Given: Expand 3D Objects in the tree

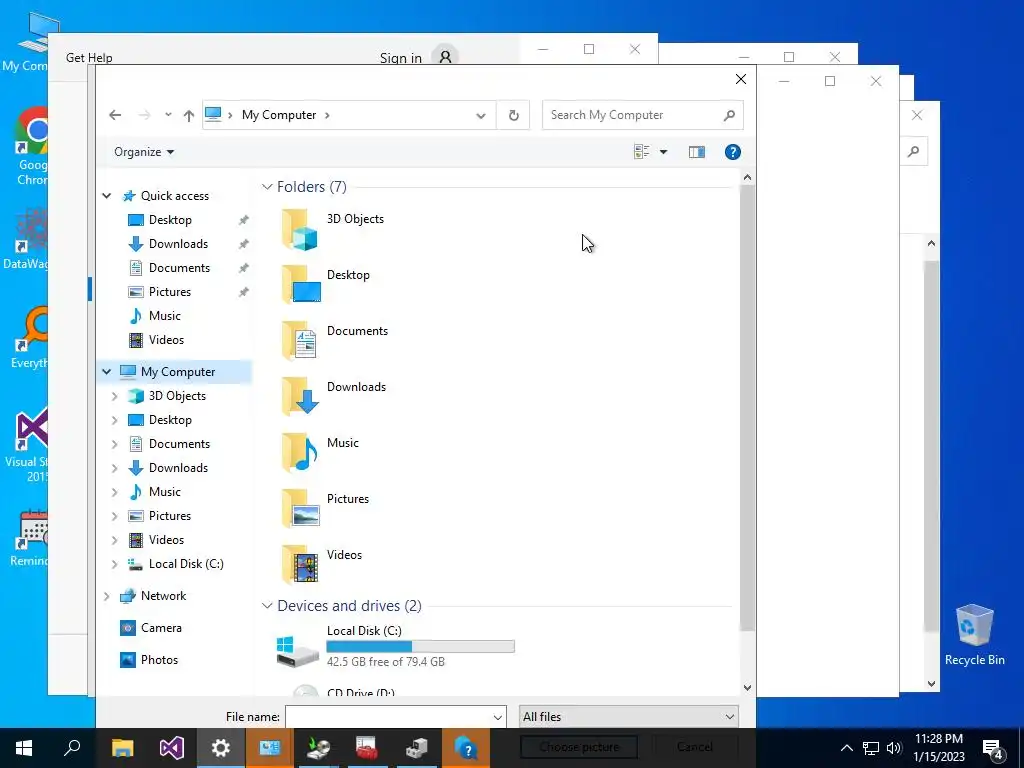Looking at the screenshot, I should click(x=114, y=396).
